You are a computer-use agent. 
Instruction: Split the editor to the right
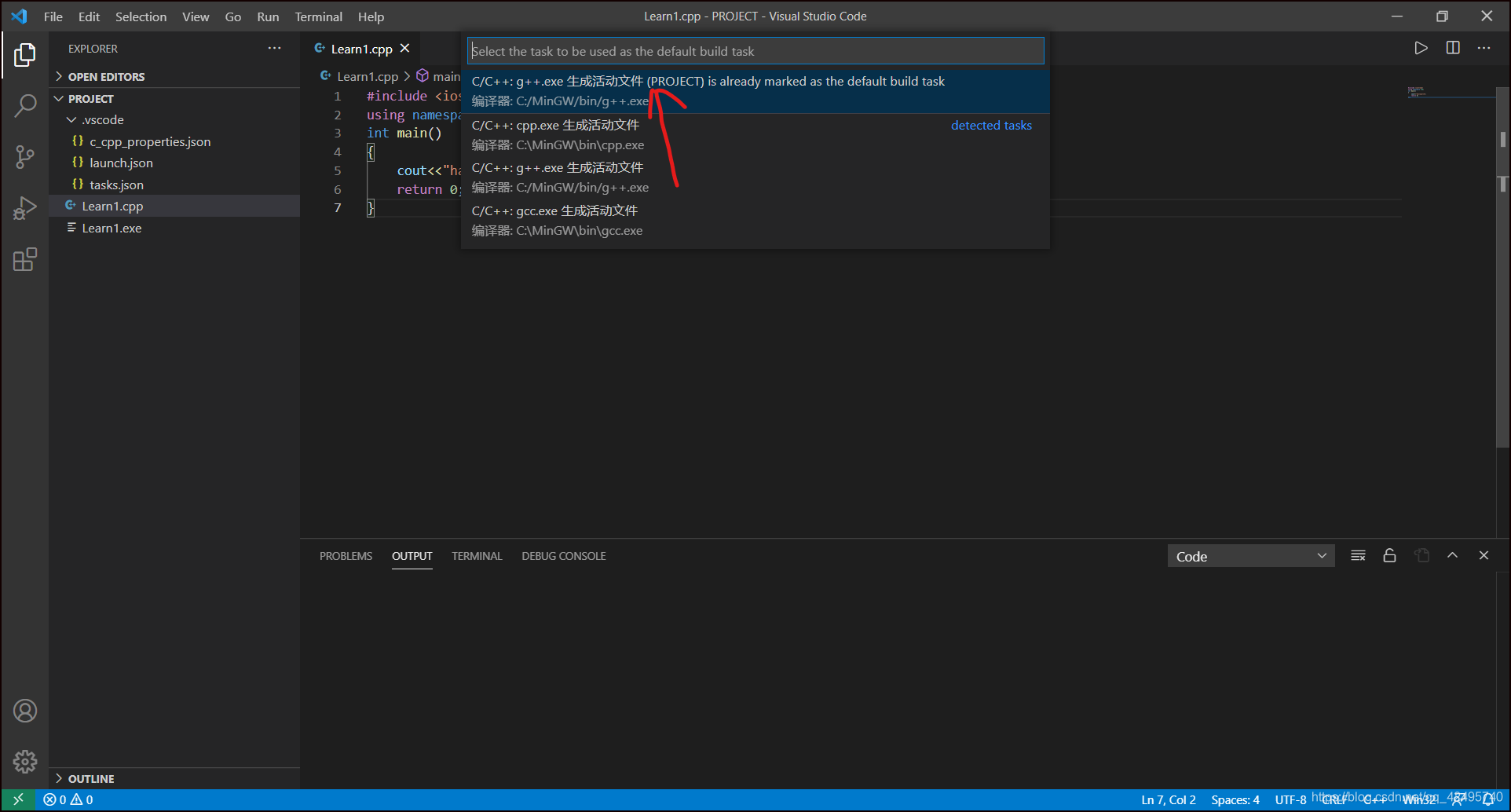tap(1453, 48)
